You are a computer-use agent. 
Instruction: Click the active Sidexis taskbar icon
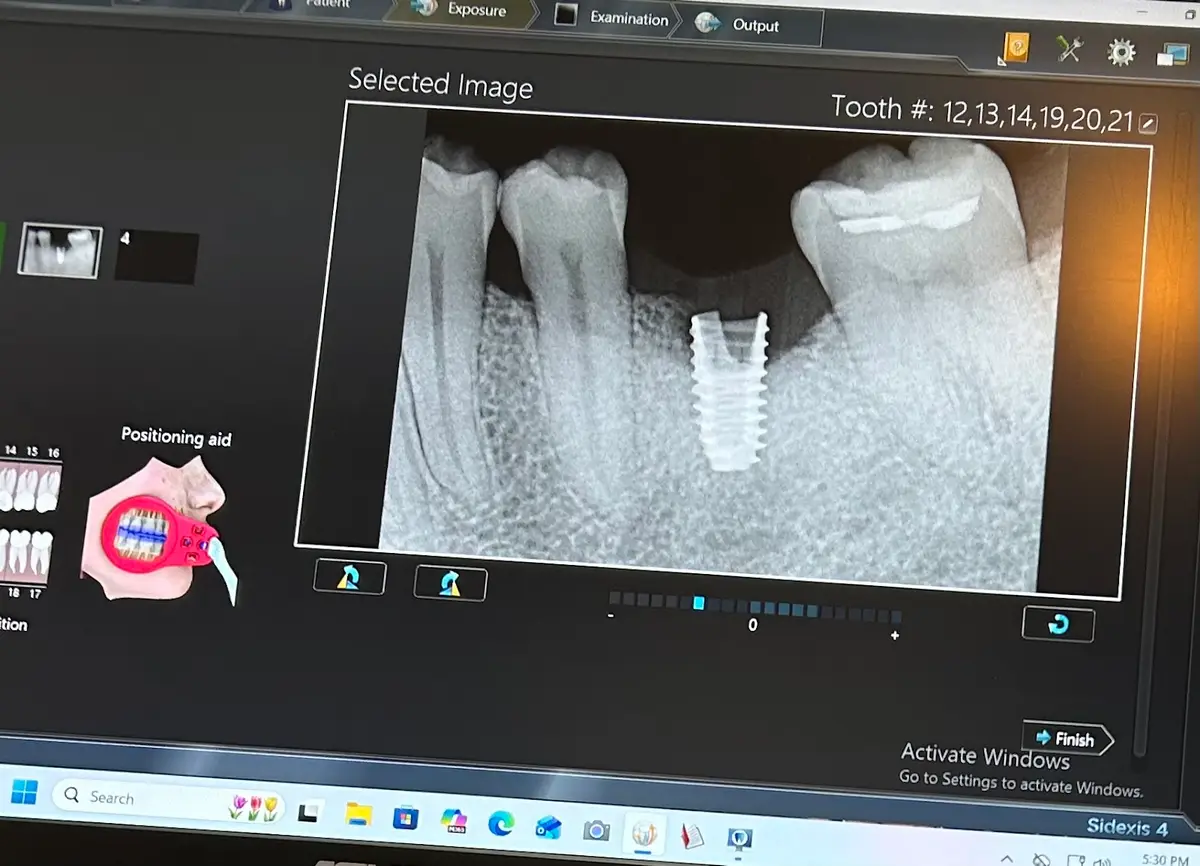[x=644, y=832]
